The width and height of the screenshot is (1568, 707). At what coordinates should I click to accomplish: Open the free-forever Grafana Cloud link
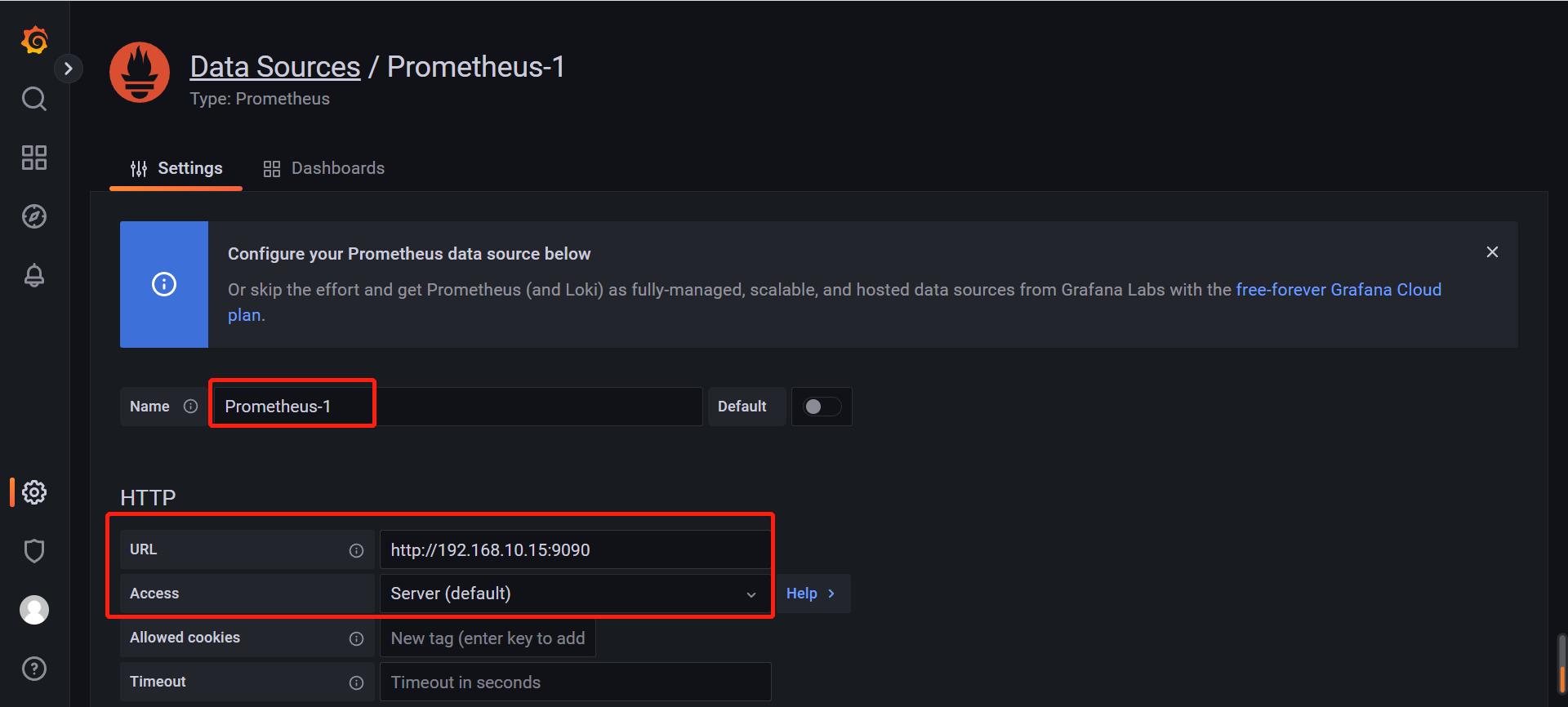1339,290
